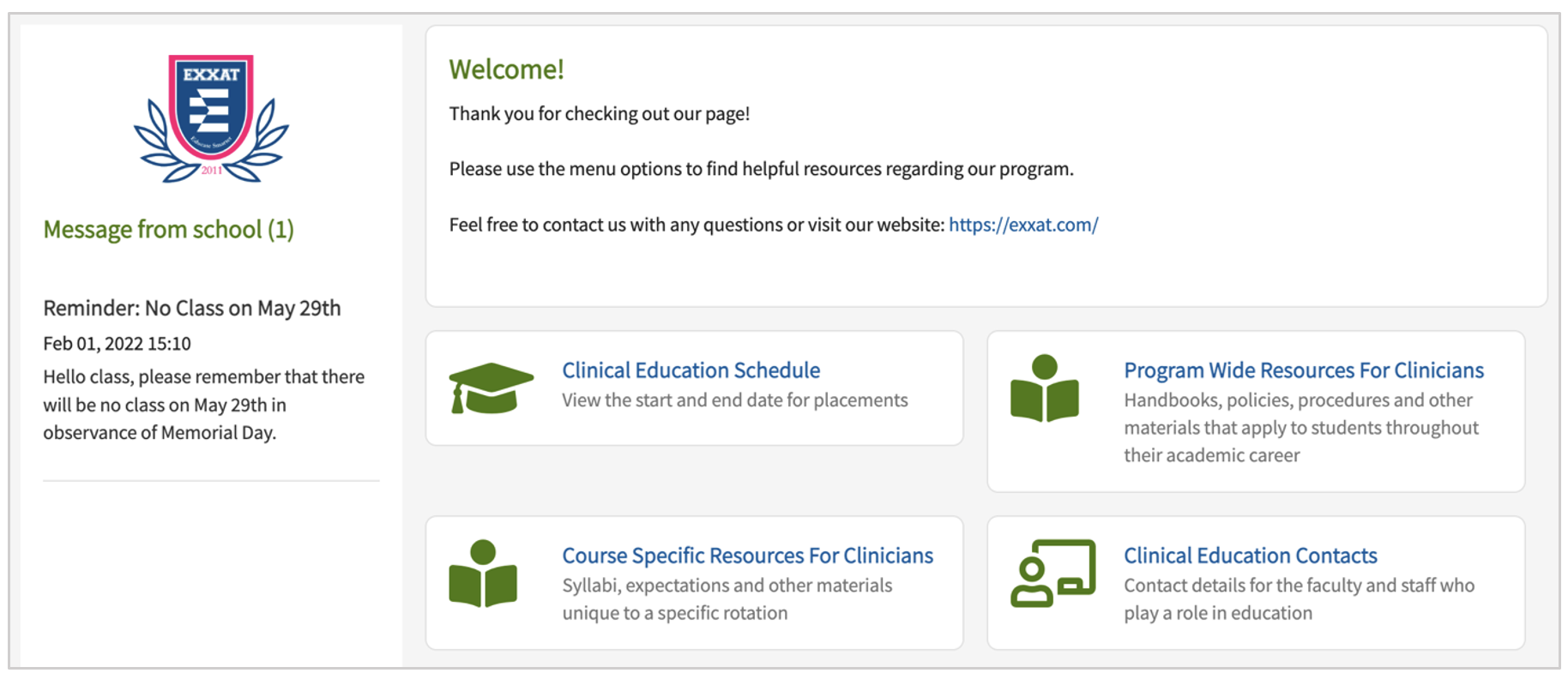Click the Program Wide Resources book icon
The image size is (1568, 679).
tap(1044, 388)
